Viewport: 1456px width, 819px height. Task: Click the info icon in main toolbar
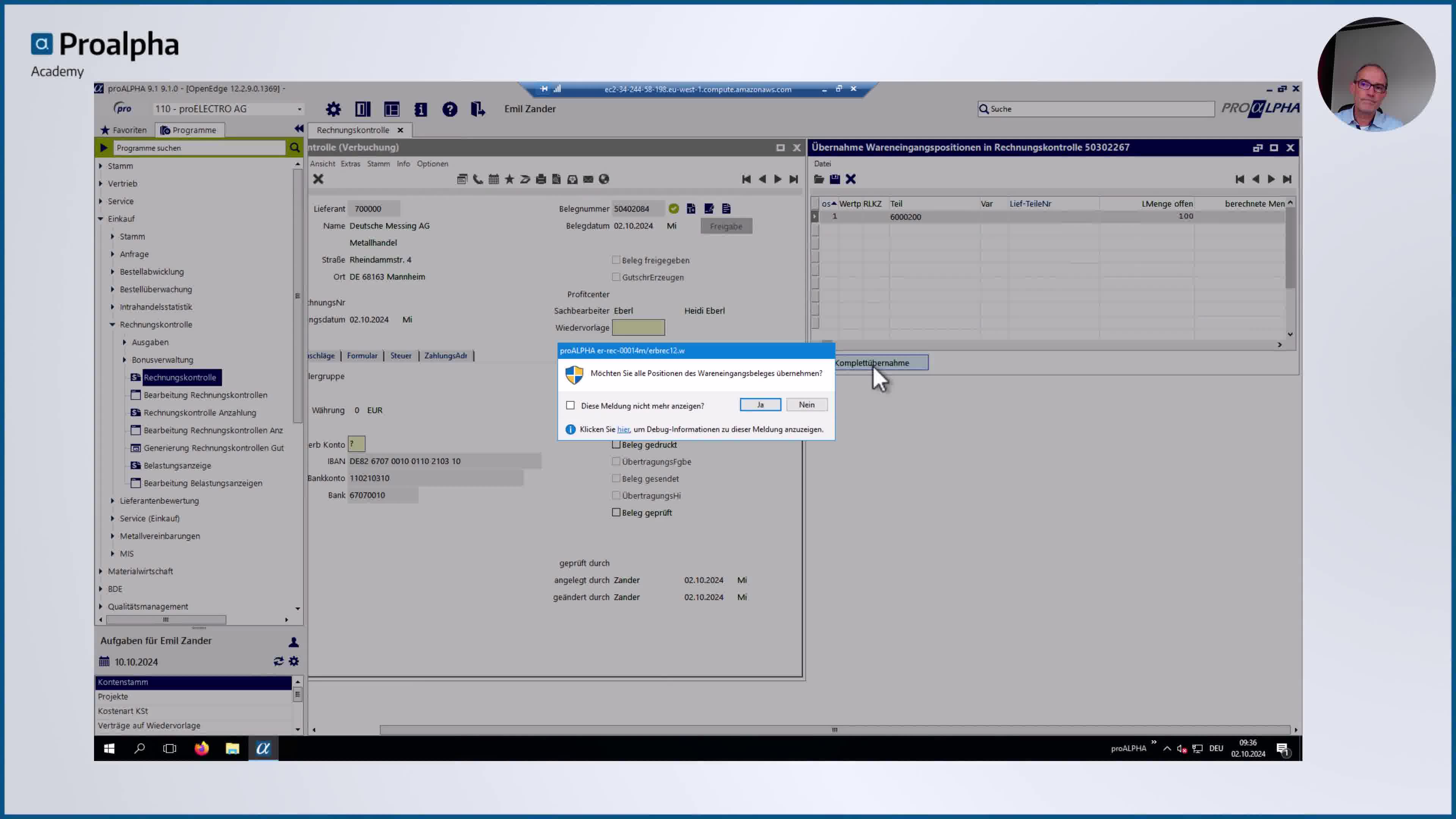[x=420, y=109]
